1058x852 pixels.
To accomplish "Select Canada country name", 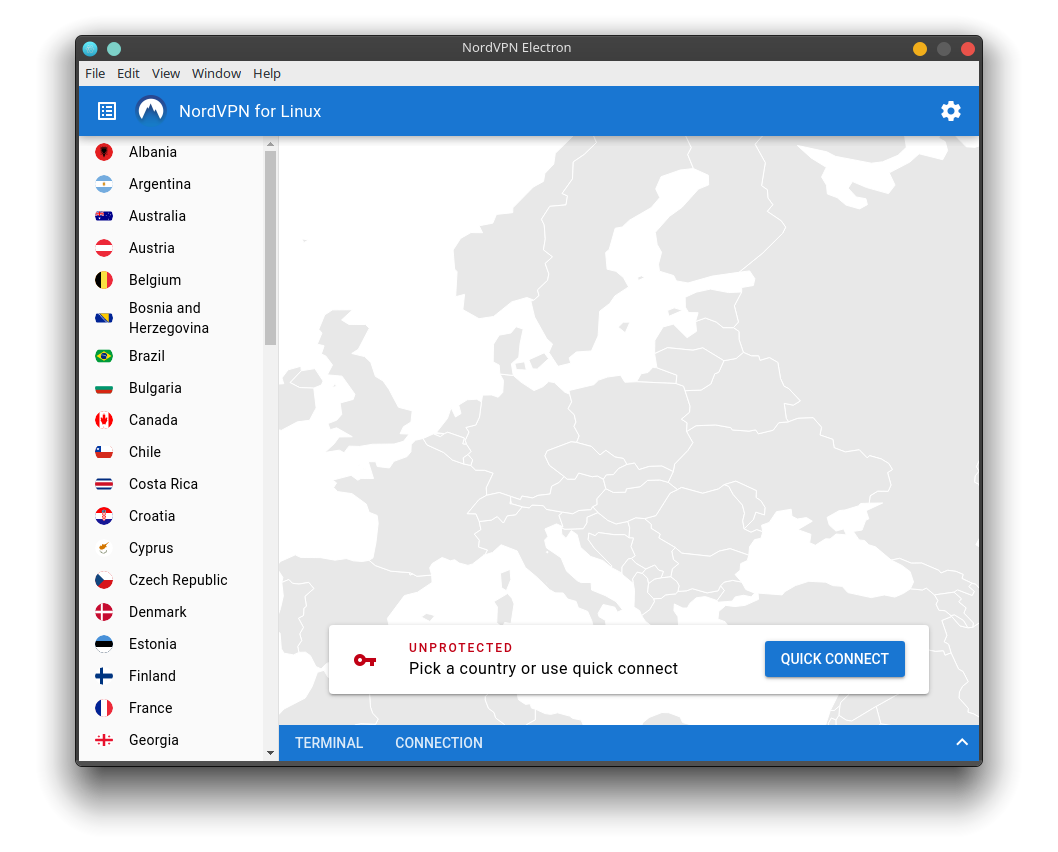I will click(153, 420).
